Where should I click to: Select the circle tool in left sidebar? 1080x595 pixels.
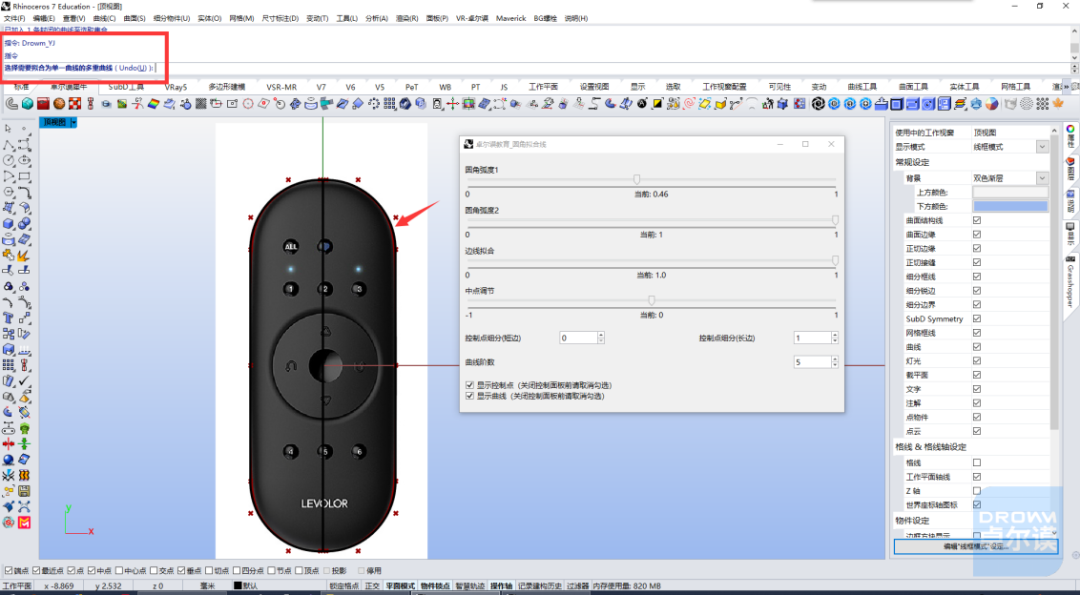click(x=8, y=160)
